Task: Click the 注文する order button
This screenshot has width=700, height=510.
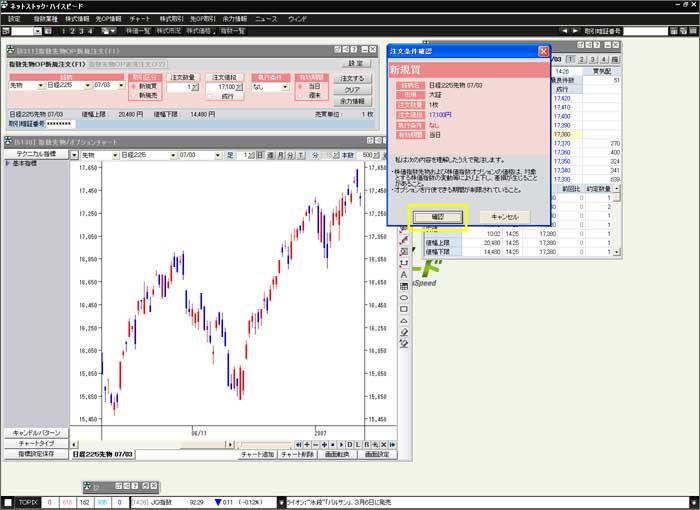Action: [352, 78]
